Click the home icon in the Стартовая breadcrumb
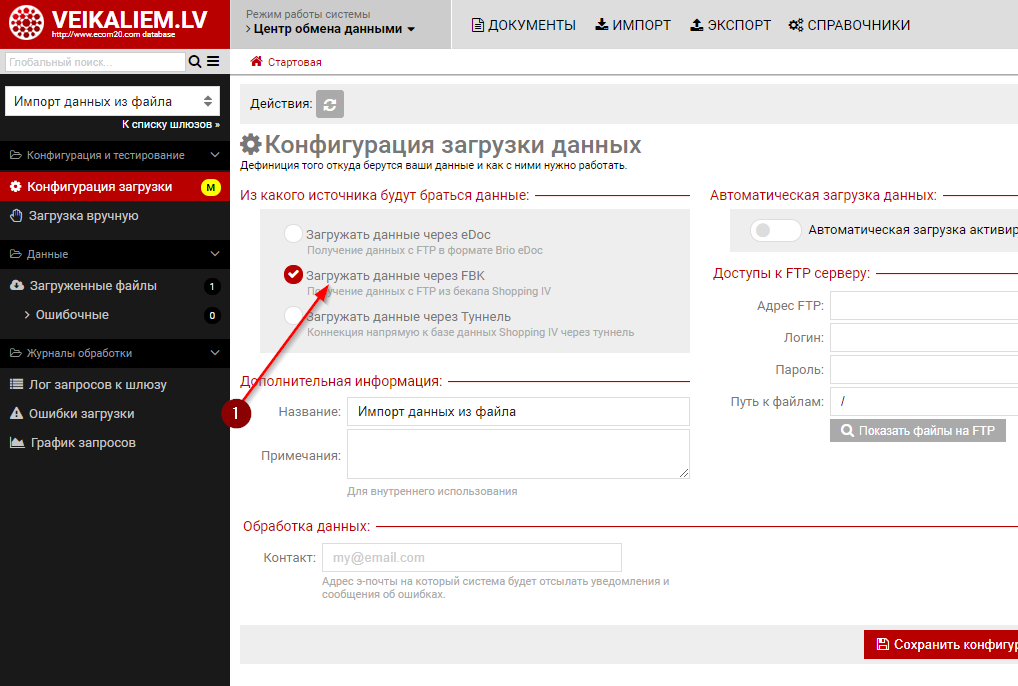The height and width of the screenshot is (686, 1018). coord(256,62)
